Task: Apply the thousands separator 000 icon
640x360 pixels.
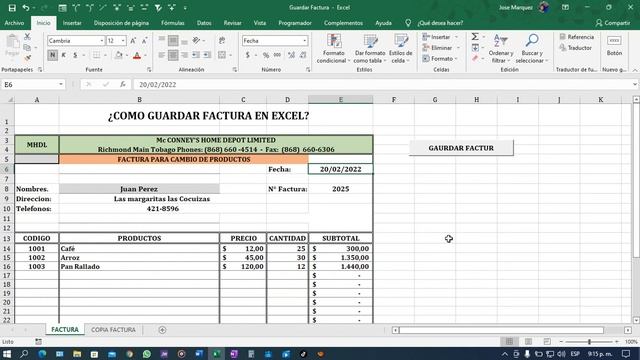Action: [278, 55]
